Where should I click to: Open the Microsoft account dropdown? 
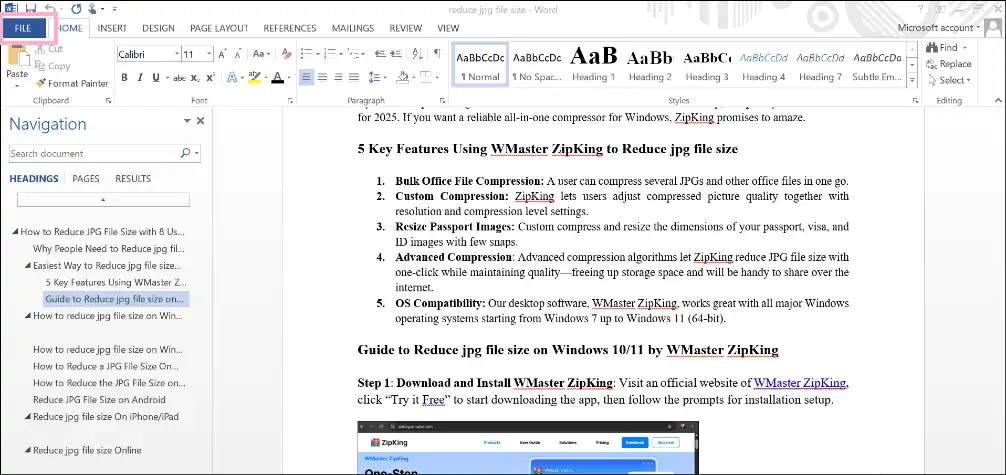(x=978, y=28)
